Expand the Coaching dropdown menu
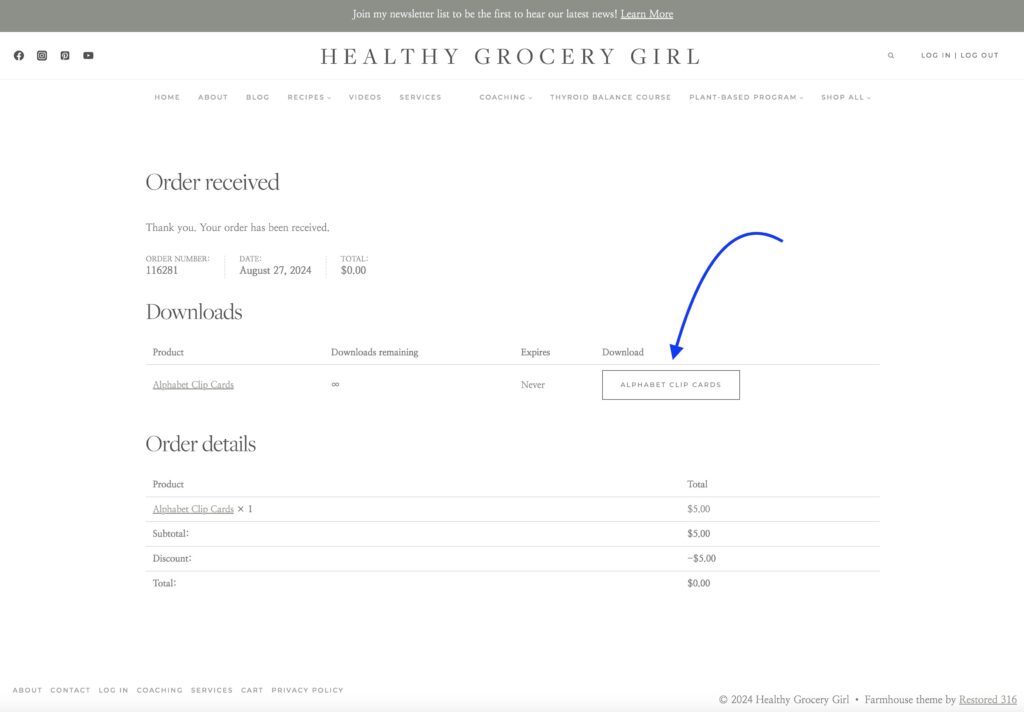 pos(505,98)
